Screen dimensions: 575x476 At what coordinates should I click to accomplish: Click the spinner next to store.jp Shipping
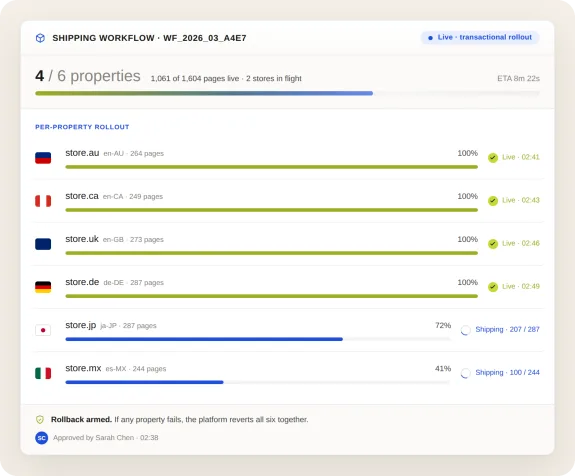coord(465,330)
